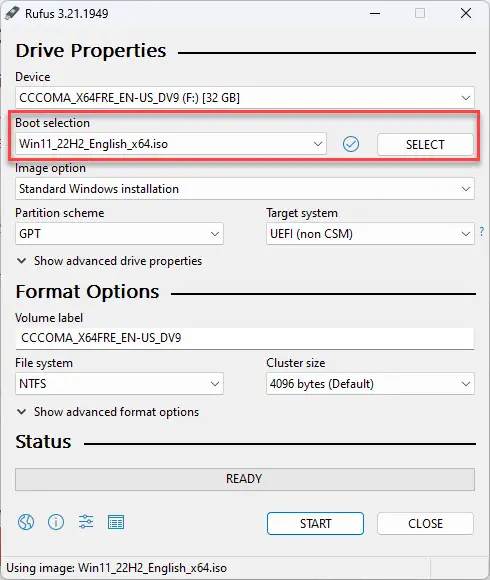Click the Volume label text field
The height and width of the screenshot is (580, 490).
pos(245,338)
